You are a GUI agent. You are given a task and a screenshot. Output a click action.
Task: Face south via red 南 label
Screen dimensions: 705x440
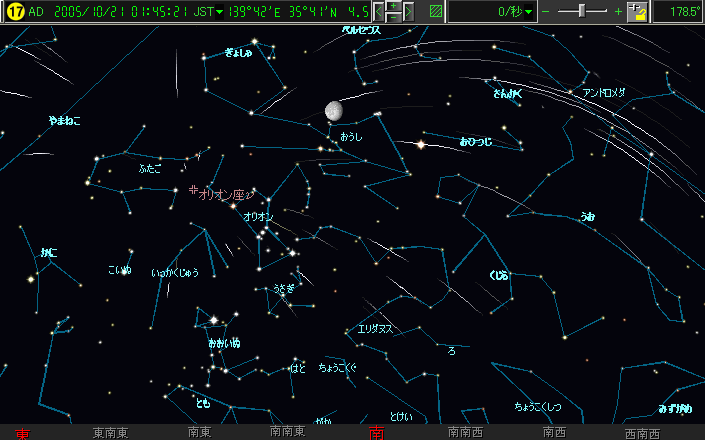click(x=376, y=434)
